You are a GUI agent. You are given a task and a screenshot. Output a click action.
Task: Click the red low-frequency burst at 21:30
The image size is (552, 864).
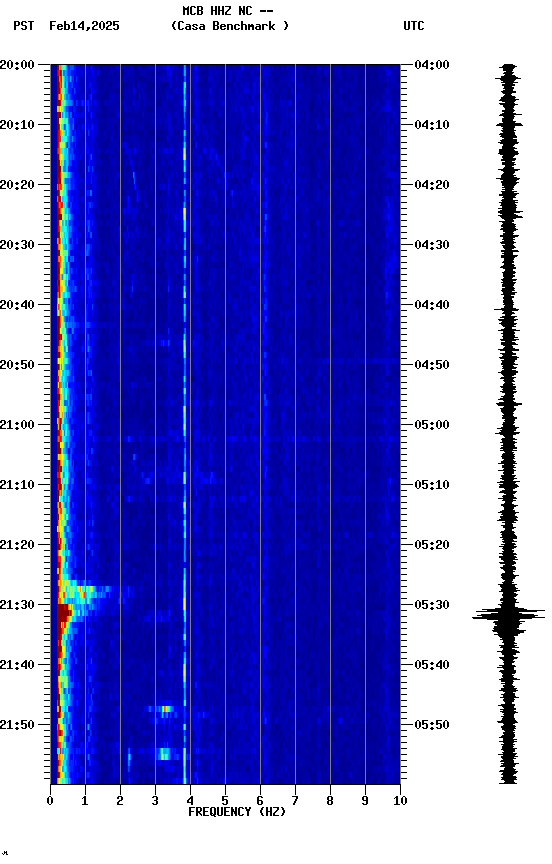pyautogui.click(x=64, y=612)
